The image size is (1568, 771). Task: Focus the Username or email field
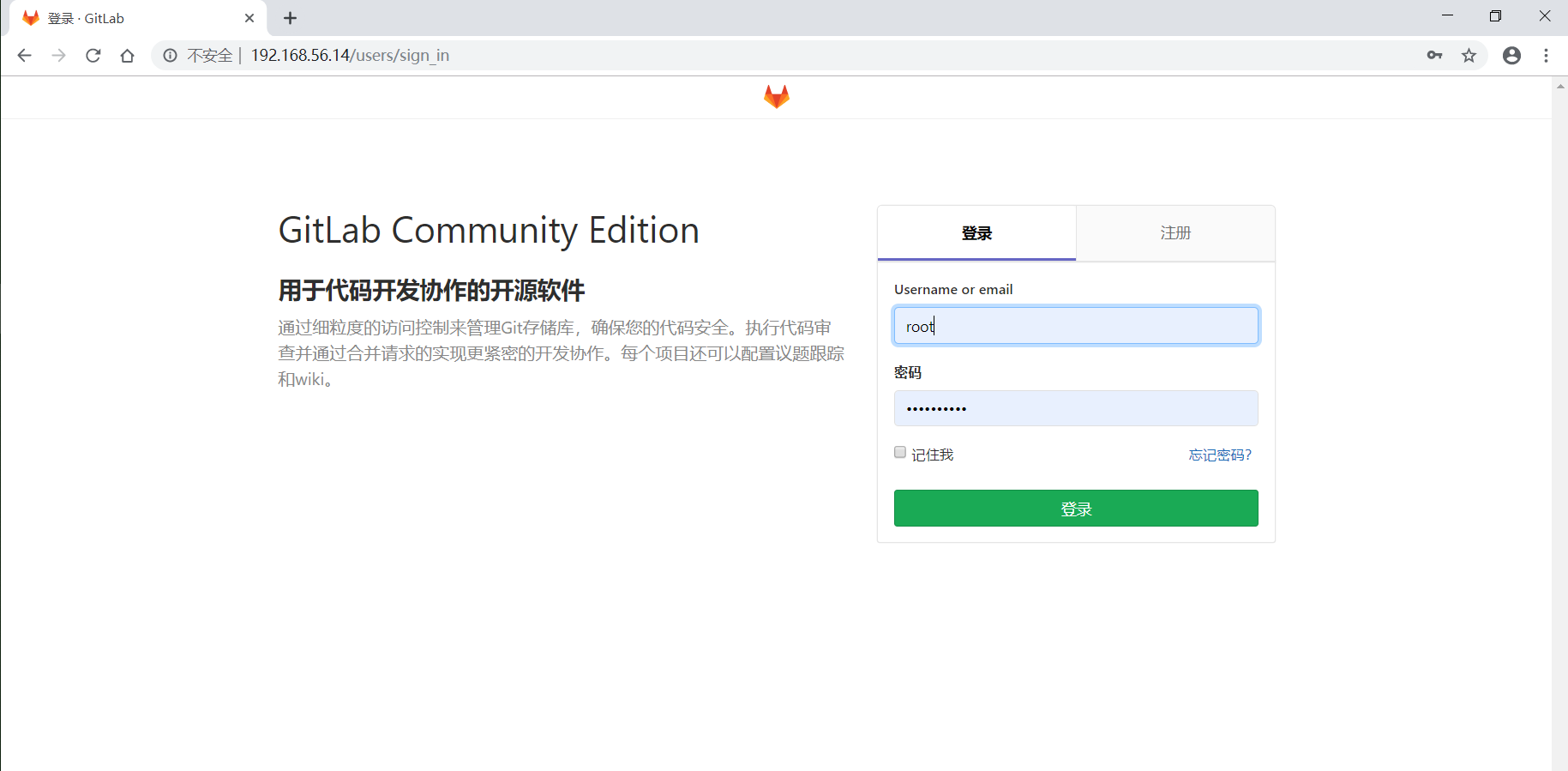pos(1076,326)
